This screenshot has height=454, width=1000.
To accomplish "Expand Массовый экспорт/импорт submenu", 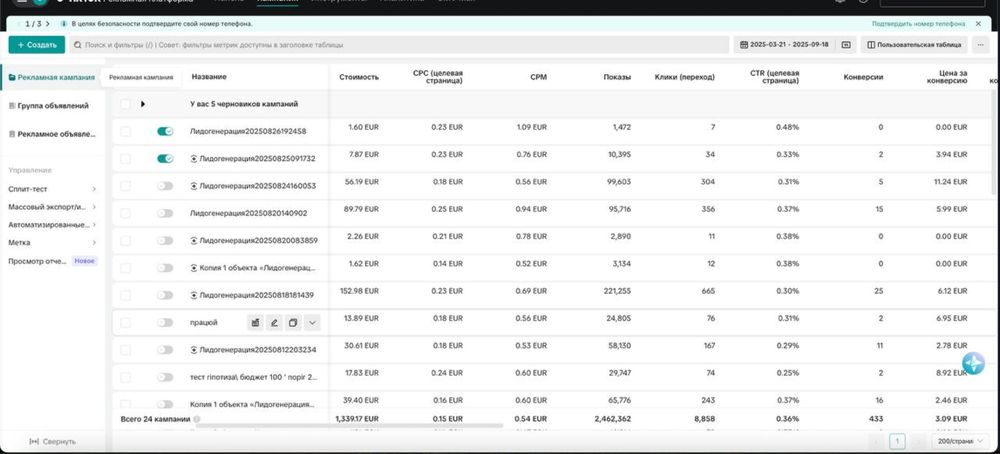I will coord(94,207).
